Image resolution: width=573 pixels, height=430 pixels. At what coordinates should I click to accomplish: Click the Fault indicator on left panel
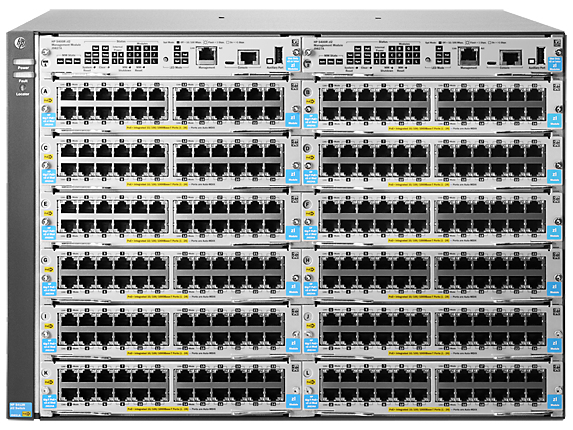23,75
